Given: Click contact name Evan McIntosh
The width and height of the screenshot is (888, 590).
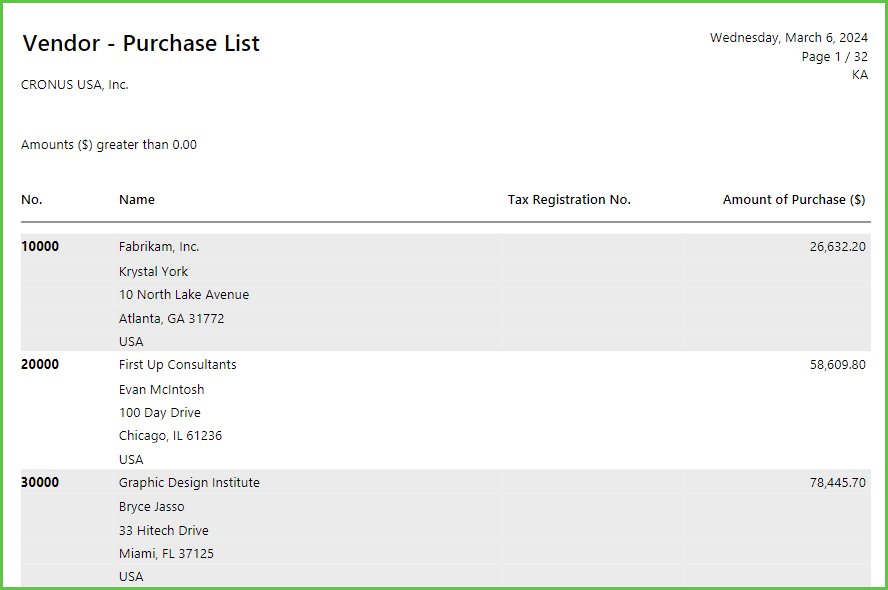Looking at the screenshot, I should click(x=161, y=390).
